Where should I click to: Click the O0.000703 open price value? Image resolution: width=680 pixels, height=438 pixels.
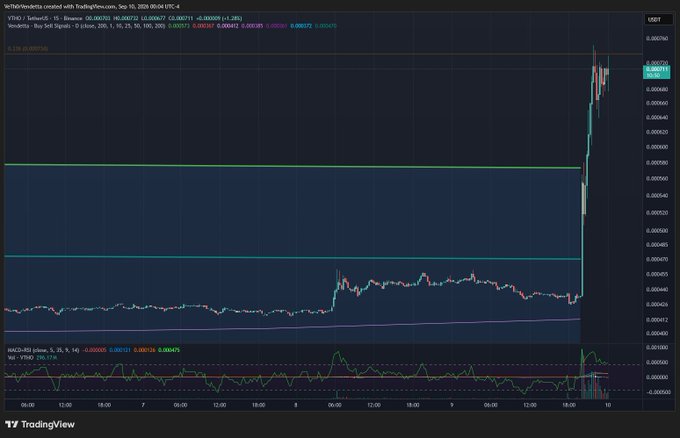click(x=98, y=18)
